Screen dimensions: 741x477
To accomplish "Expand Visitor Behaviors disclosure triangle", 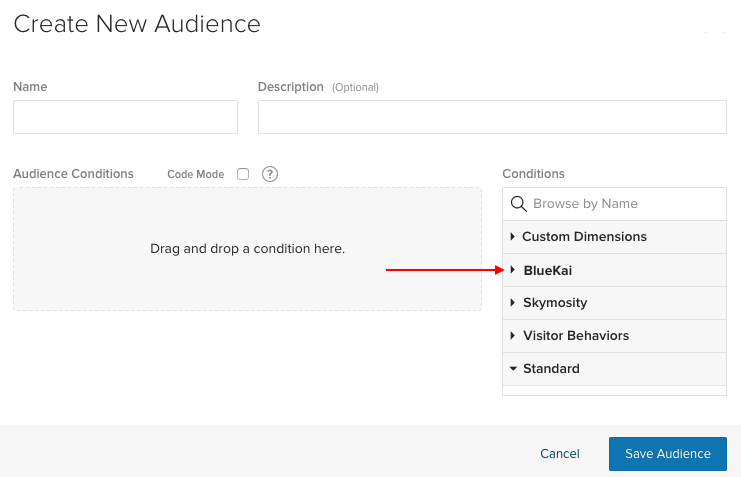I will [512, 336].
